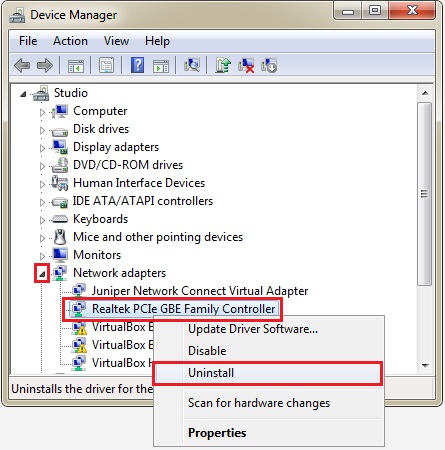Click the Disable device down-arrow icon
Screen dimensions: 445x450
click(x=269, y=65)
